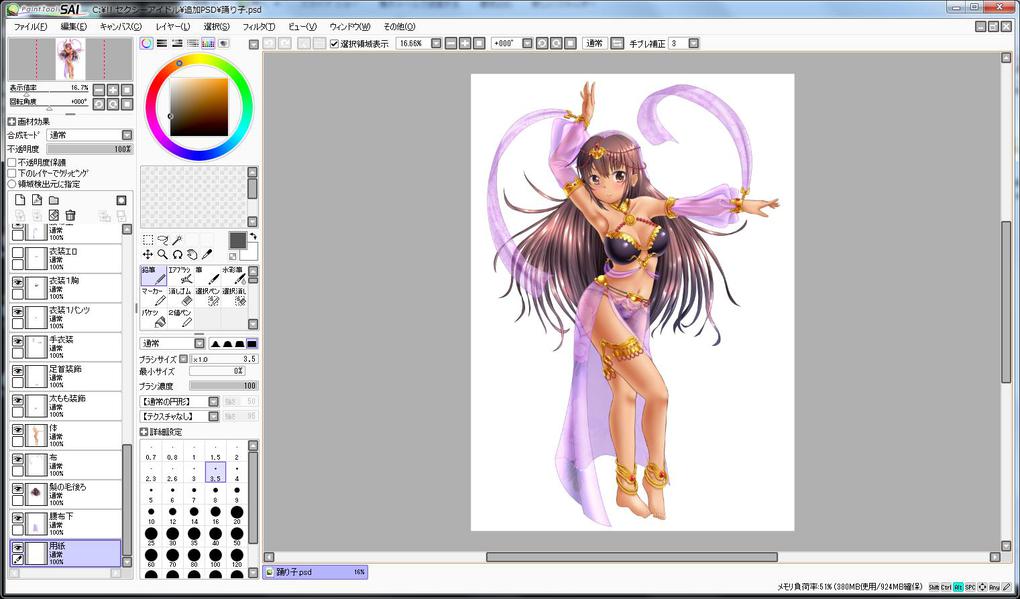Zoom in with toolbar plus button
Viewport: 1020px width, 599px height.
tap(464, 44)
